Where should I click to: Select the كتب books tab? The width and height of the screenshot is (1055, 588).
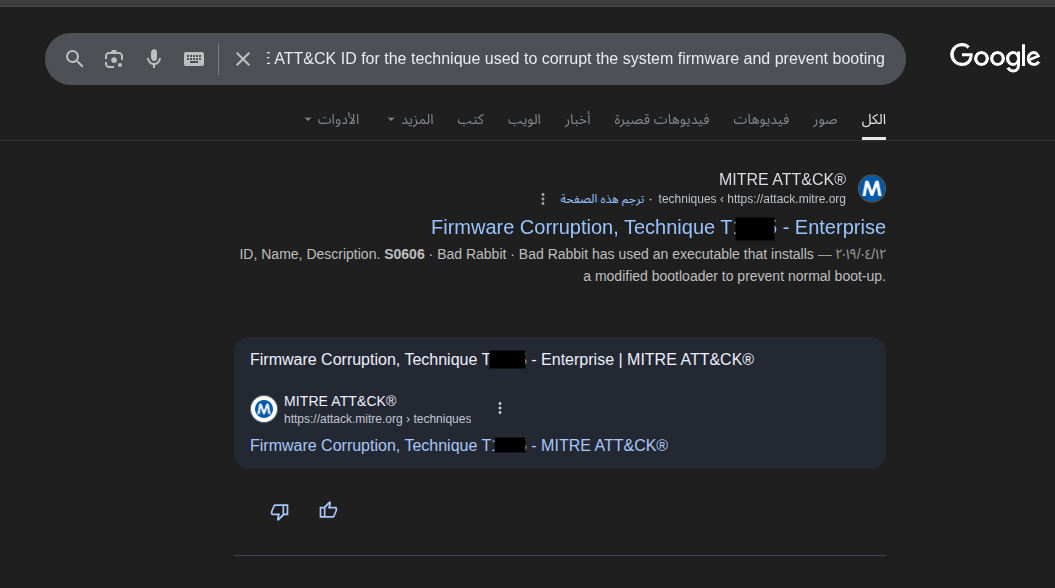click(x=471, y=120)
